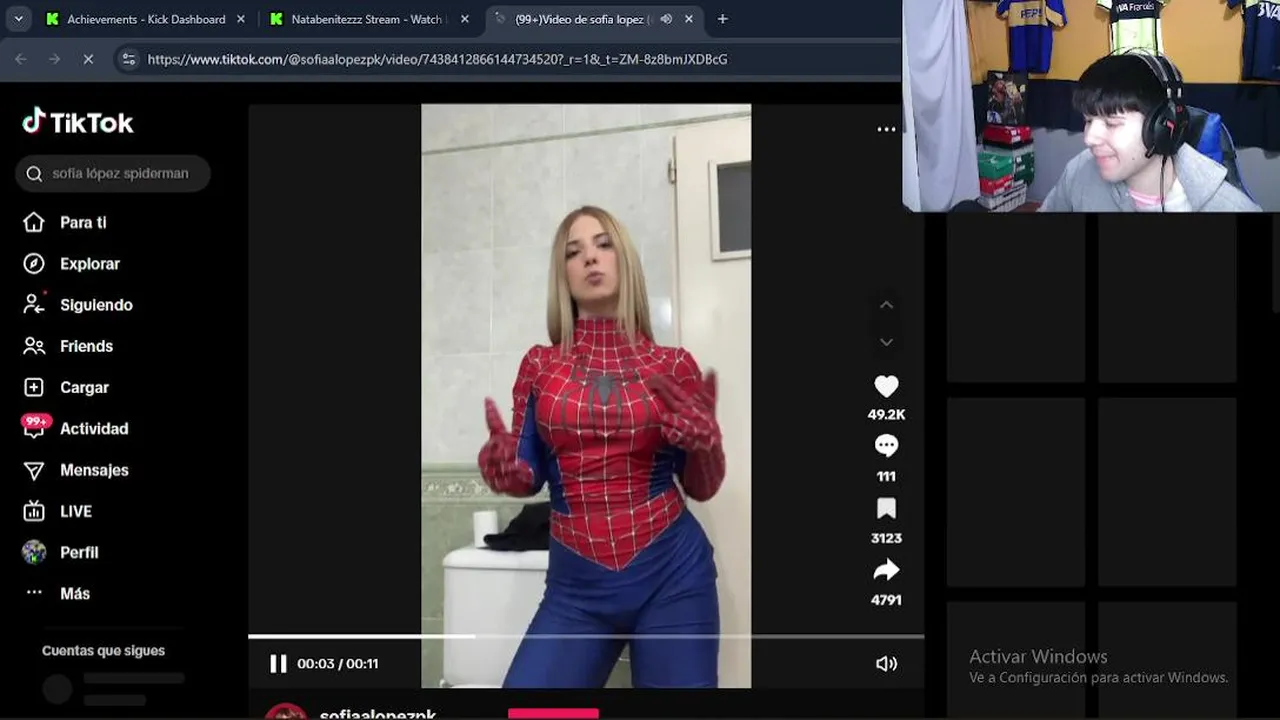1280x720 pixels.
Task: Click the compass icon beside Explorar
Action: (34, 263)
